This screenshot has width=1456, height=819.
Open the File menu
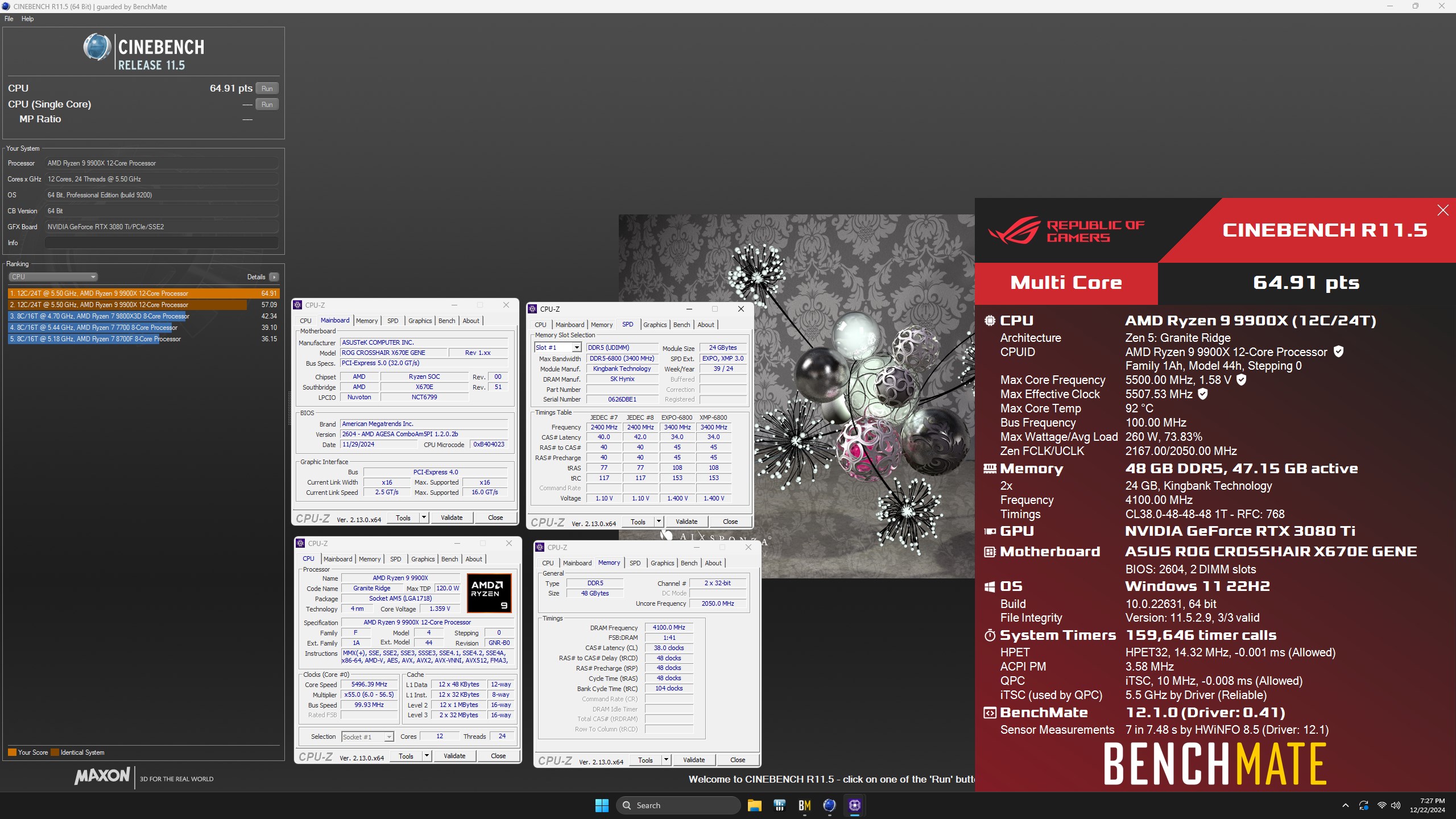pos(9,19)
